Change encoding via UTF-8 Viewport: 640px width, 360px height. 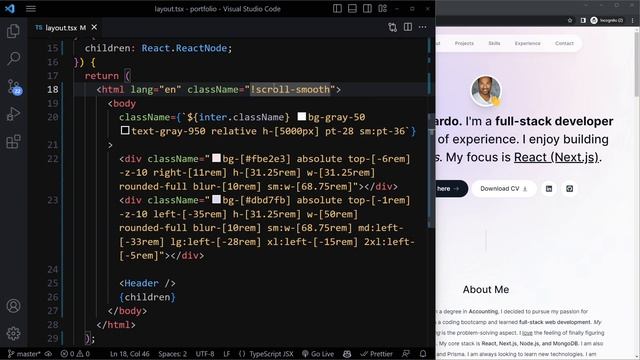(205, 354)
